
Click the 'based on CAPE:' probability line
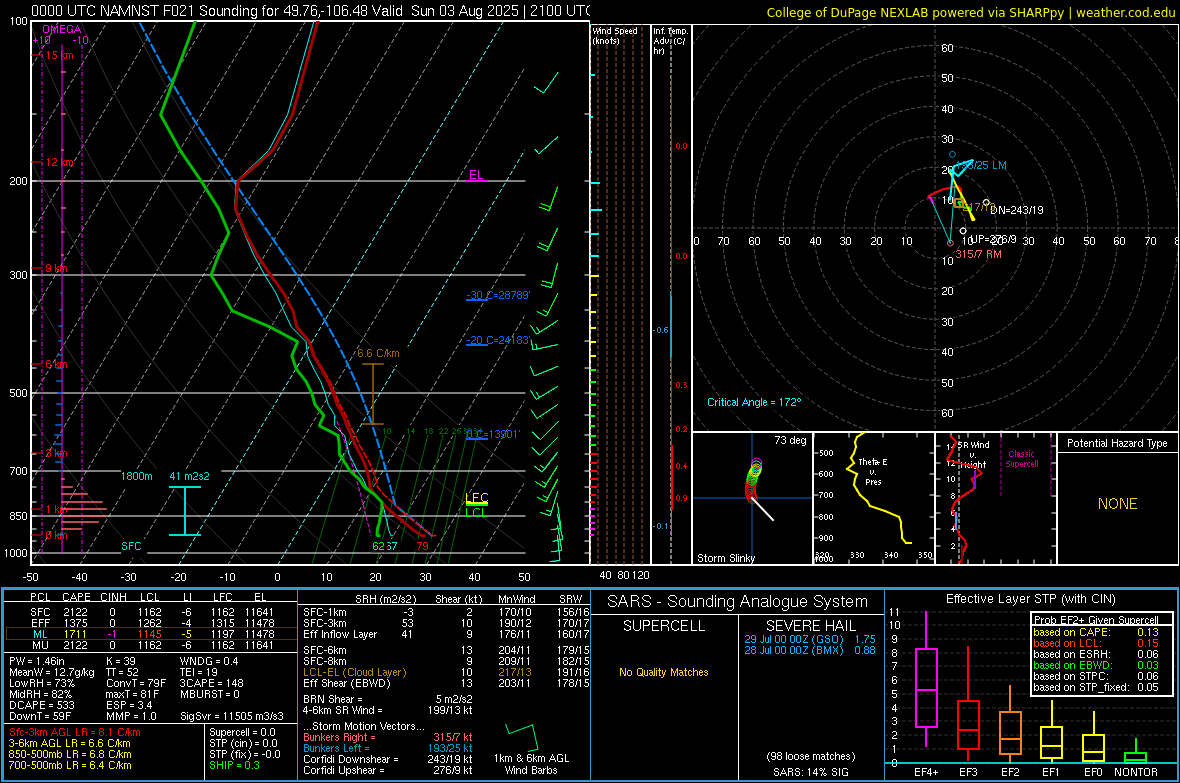coord(1096,632)
